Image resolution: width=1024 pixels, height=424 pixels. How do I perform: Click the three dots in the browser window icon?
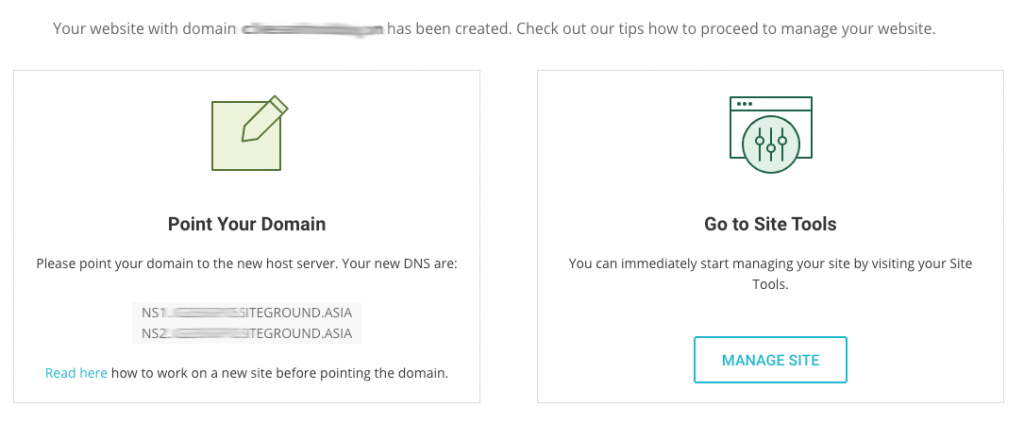(744, 104)
